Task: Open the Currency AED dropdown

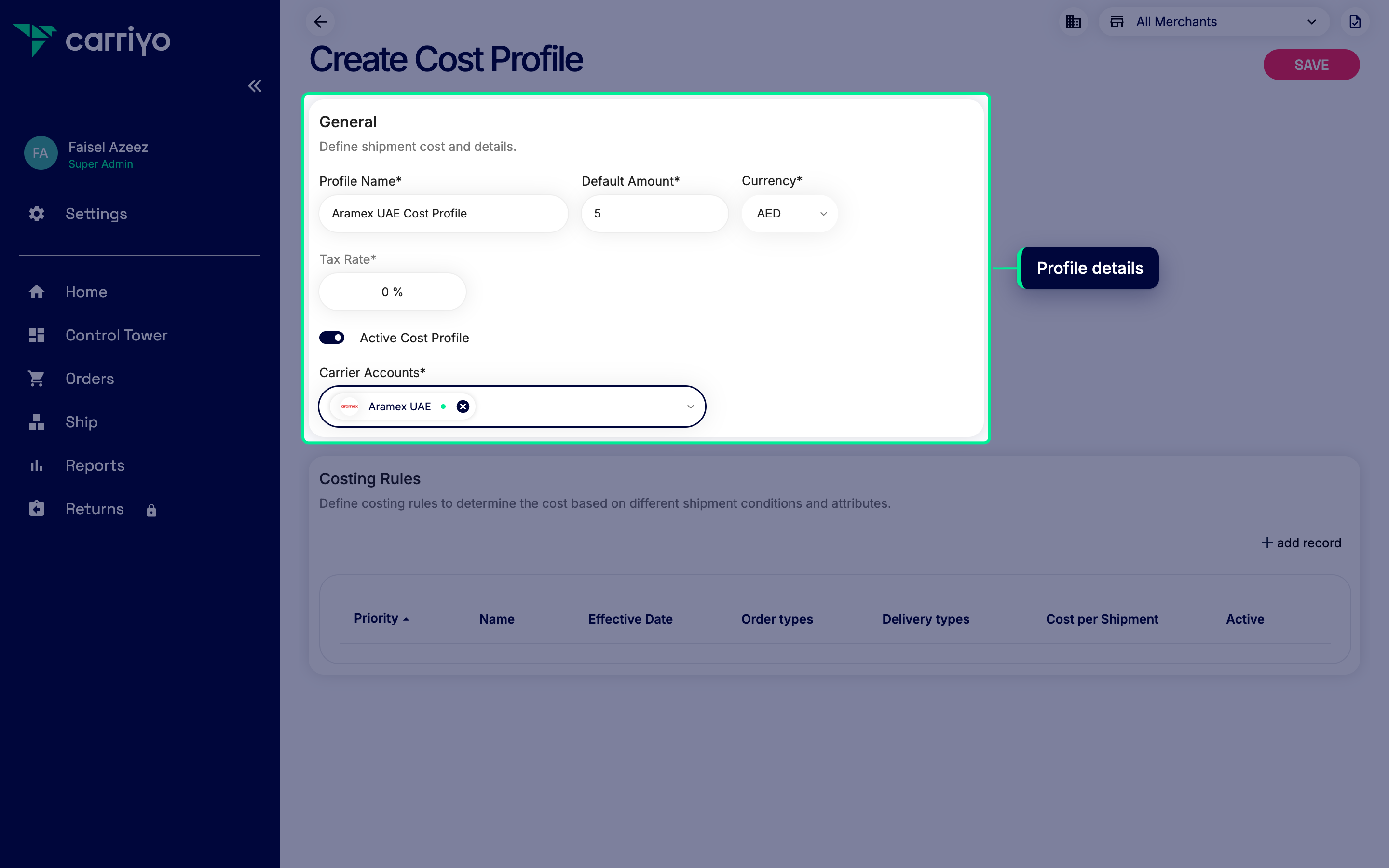Action: tap(790, 214)
